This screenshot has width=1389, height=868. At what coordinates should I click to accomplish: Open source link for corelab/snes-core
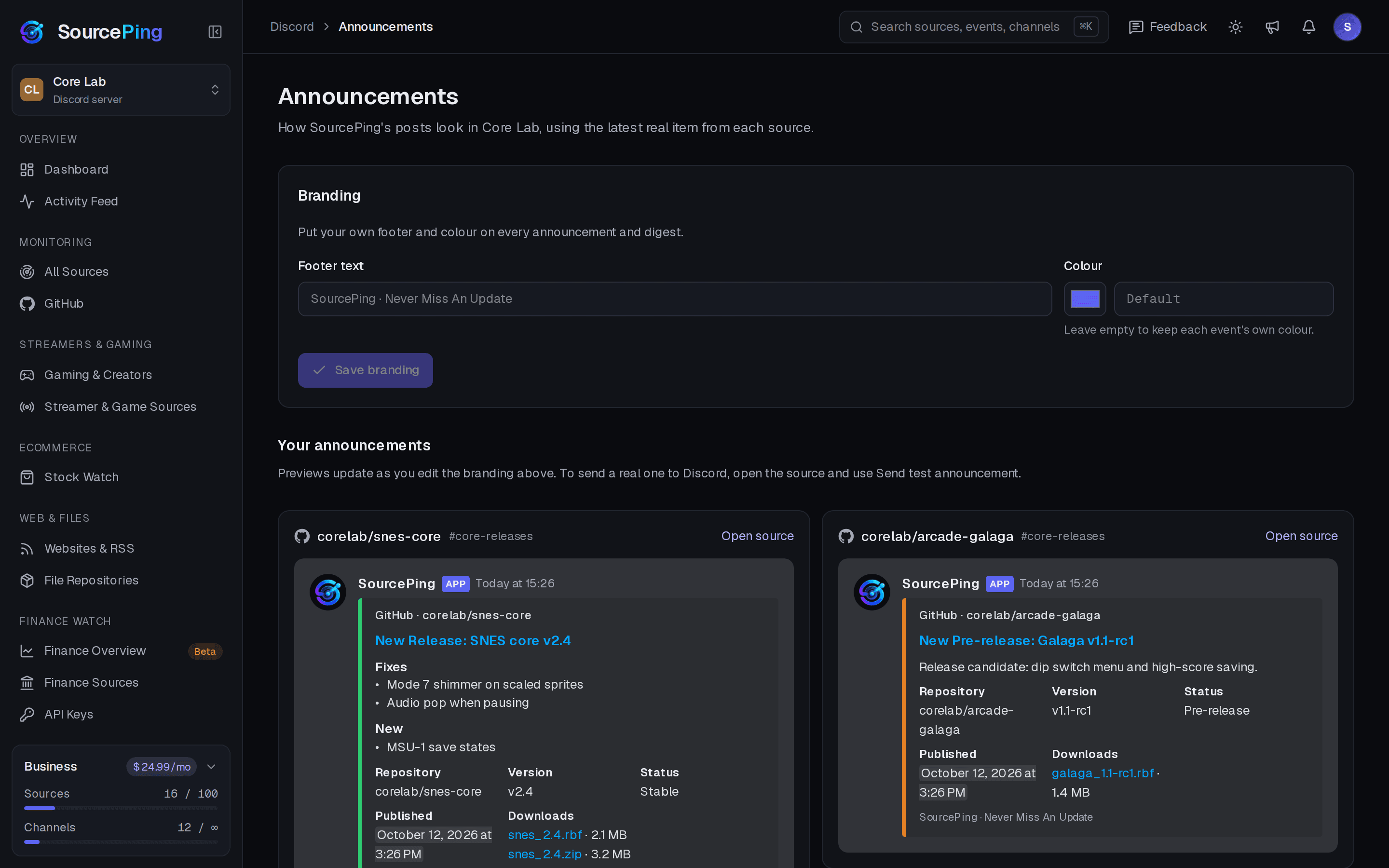[757, 536]
